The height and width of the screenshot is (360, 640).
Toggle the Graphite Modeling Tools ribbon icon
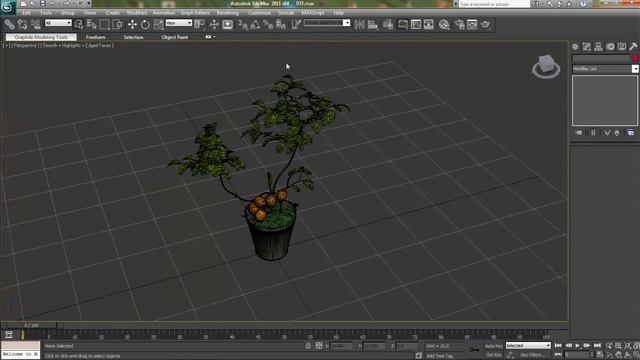tap(402, 24)
